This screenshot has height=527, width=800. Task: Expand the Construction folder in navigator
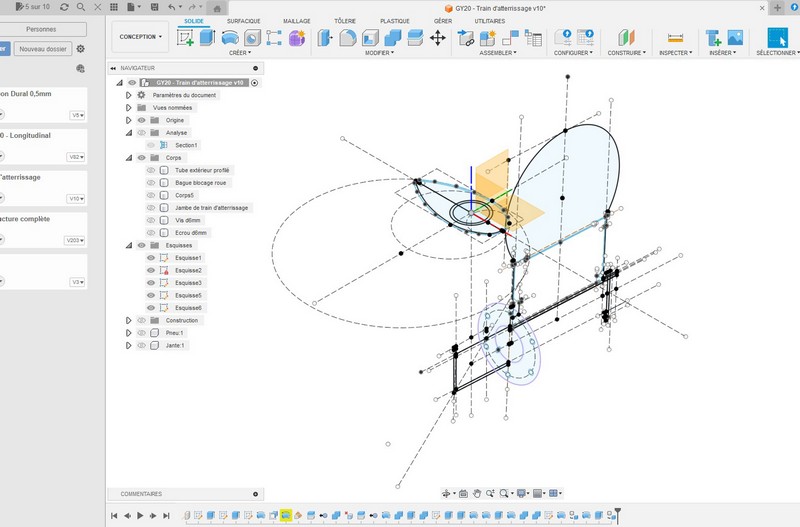tap(129, 320)
